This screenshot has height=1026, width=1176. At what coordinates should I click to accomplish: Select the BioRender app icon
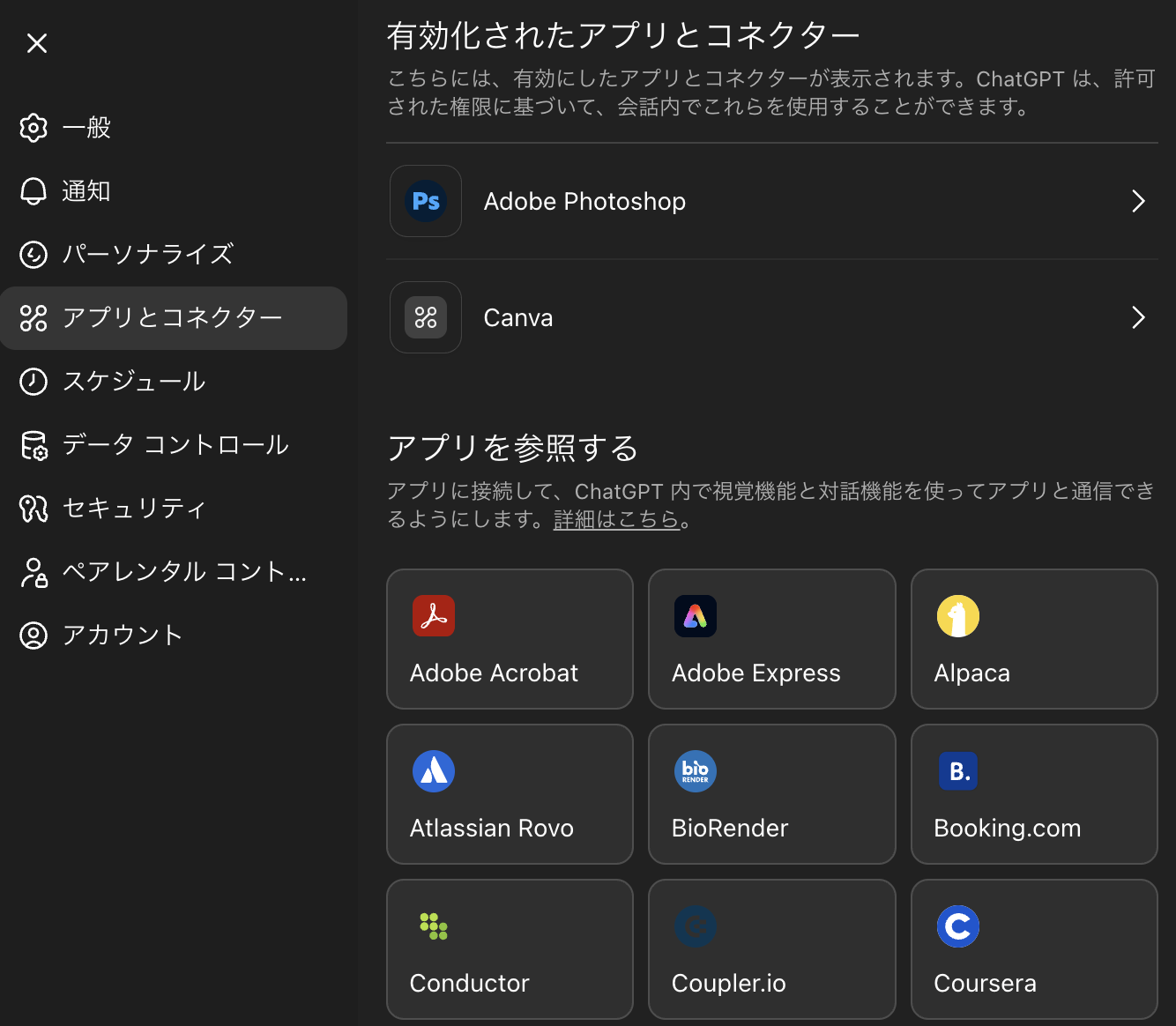[x=695, y=771]
